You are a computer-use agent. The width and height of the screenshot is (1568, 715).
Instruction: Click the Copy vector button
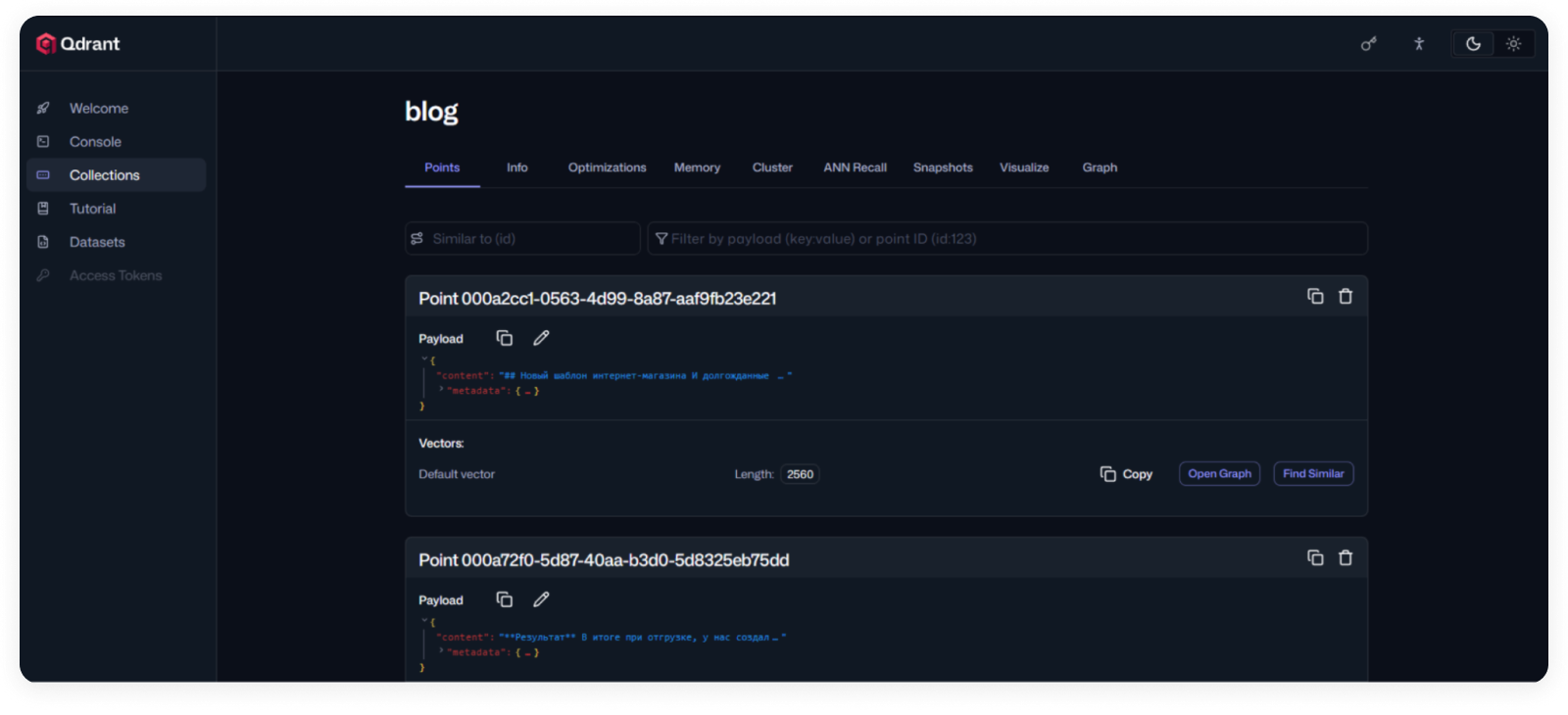tap(1126, 474)
